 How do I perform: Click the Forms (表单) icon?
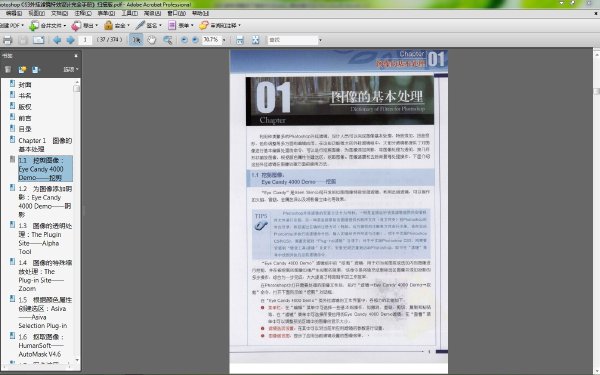click(172, 26)
